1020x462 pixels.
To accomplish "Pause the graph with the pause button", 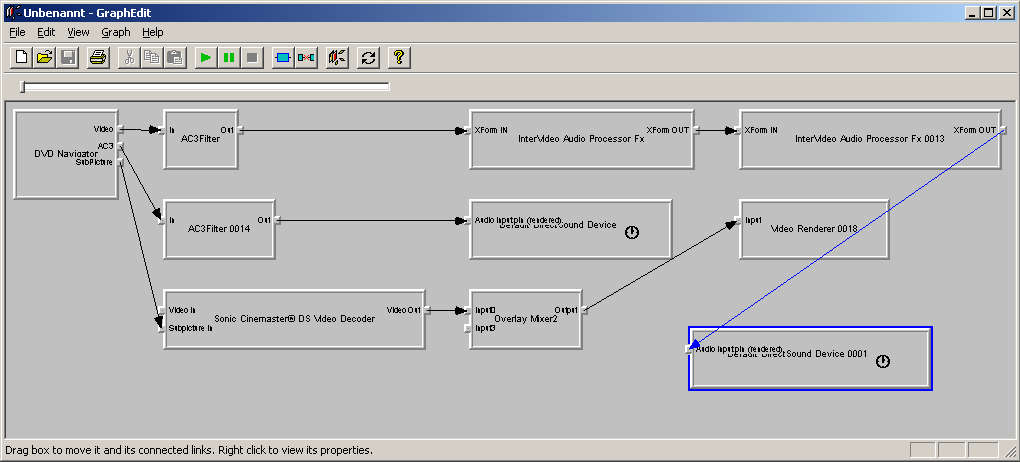I will click(229, 57).
